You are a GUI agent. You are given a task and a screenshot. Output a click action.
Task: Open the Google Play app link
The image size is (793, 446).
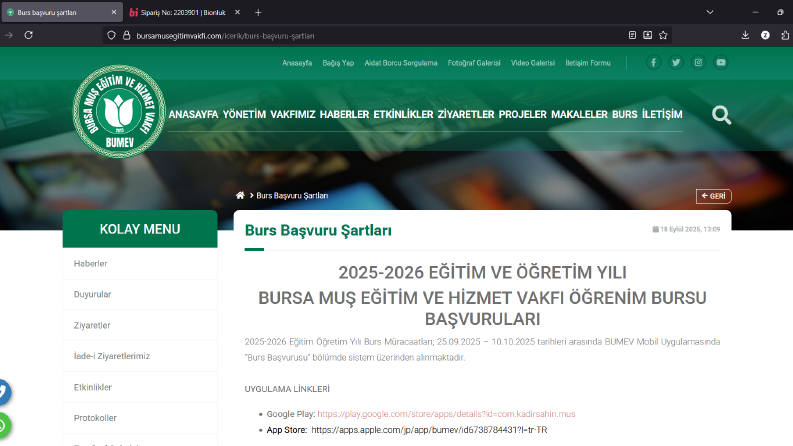tap(446, 414)
